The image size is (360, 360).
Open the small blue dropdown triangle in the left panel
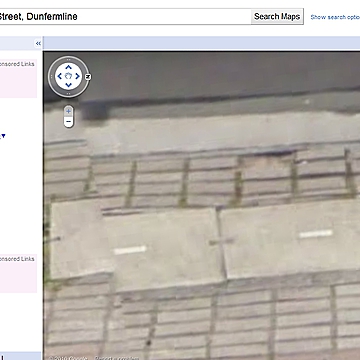[3, 136]
